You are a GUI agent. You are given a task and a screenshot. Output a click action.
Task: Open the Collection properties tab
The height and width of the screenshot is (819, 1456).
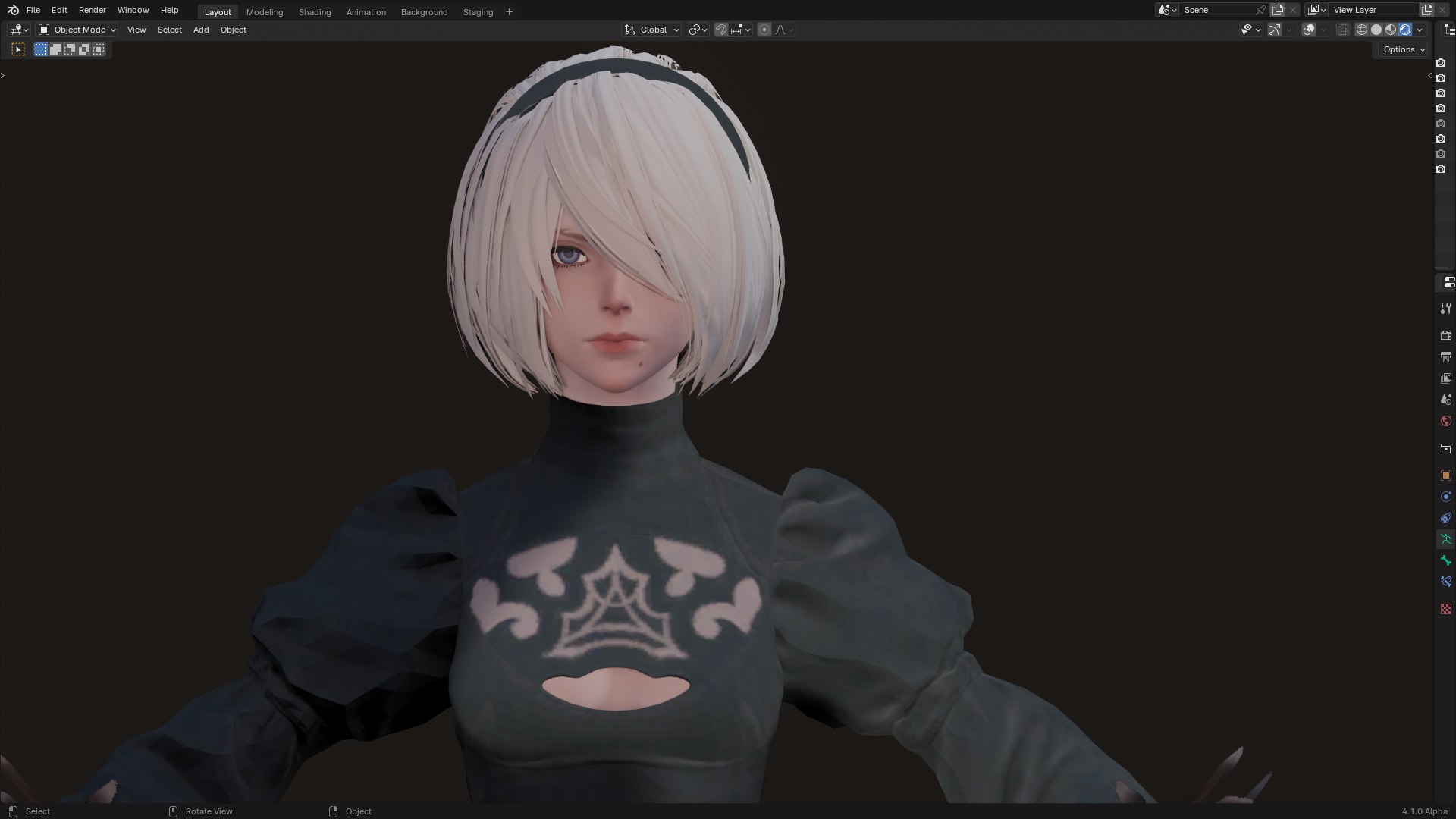[1445, 448]
